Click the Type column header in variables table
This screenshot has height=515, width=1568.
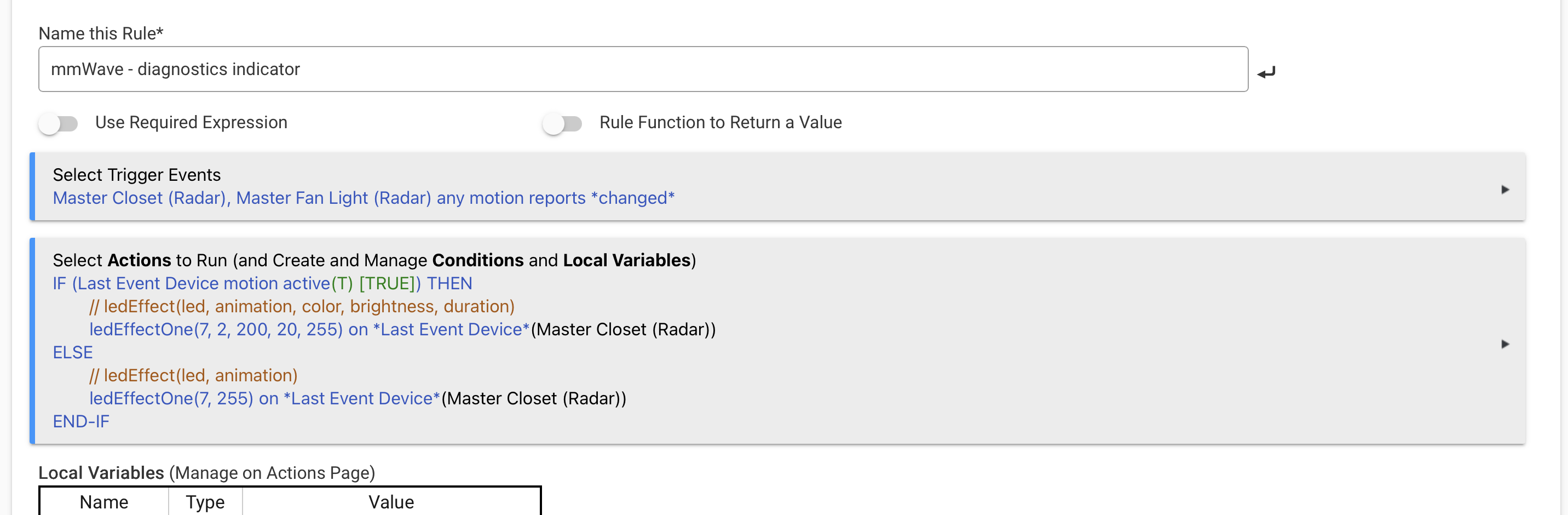(205, 502)
